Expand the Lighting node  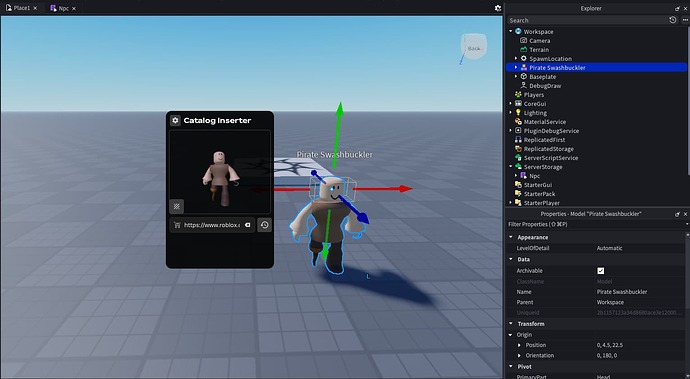tap(510, 113)
